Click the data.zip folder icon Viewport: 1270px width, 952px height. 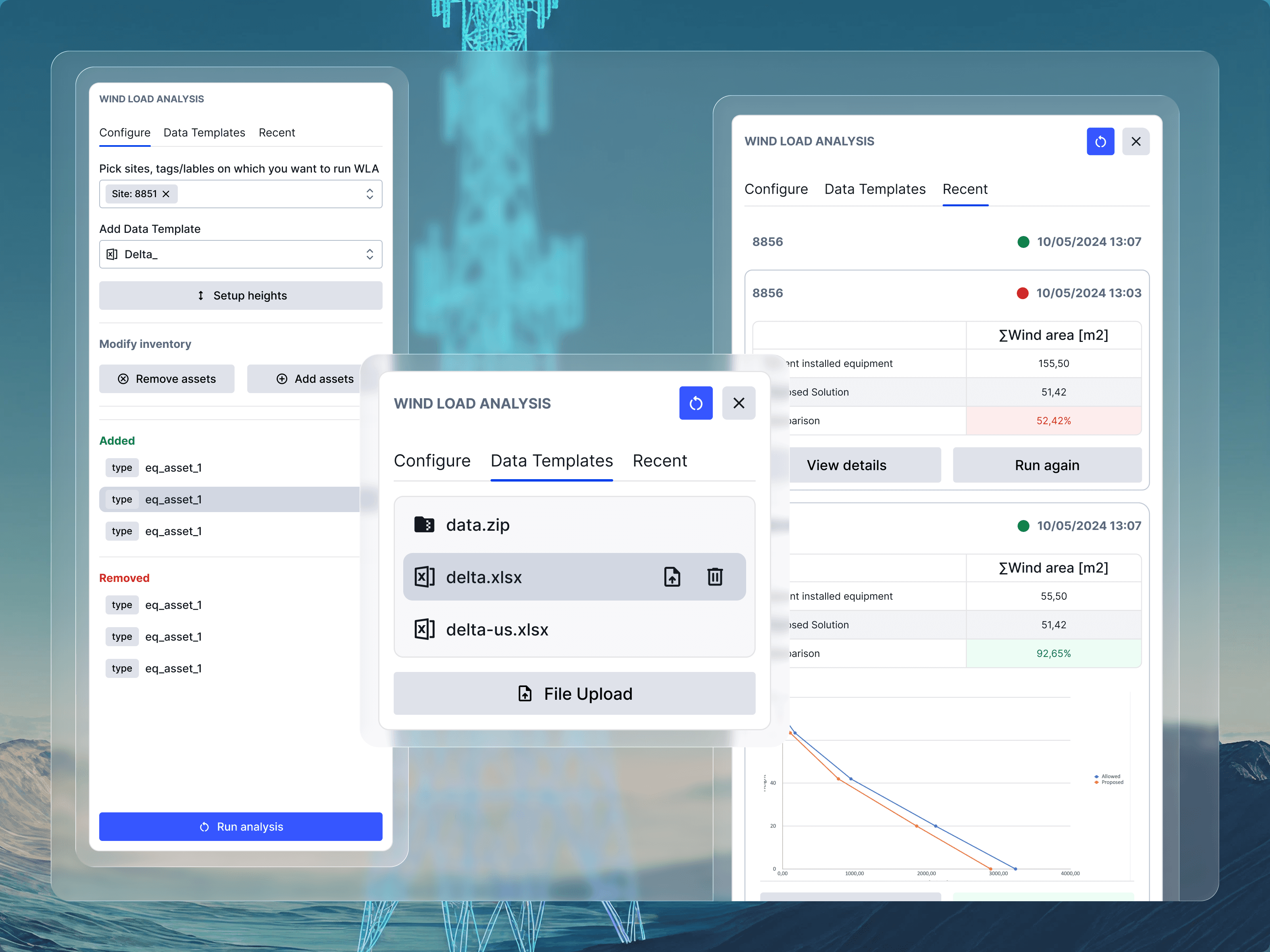424,524
